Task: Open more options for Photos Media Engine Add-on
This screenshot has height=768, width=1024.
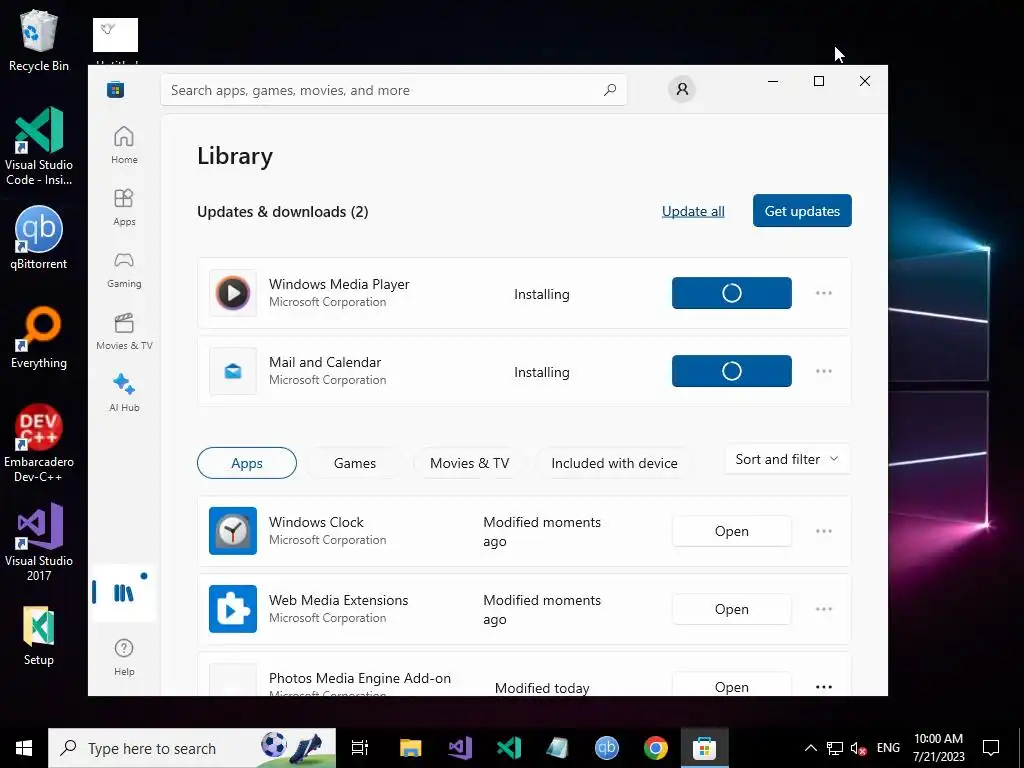Action: click(x=824, y=686)
